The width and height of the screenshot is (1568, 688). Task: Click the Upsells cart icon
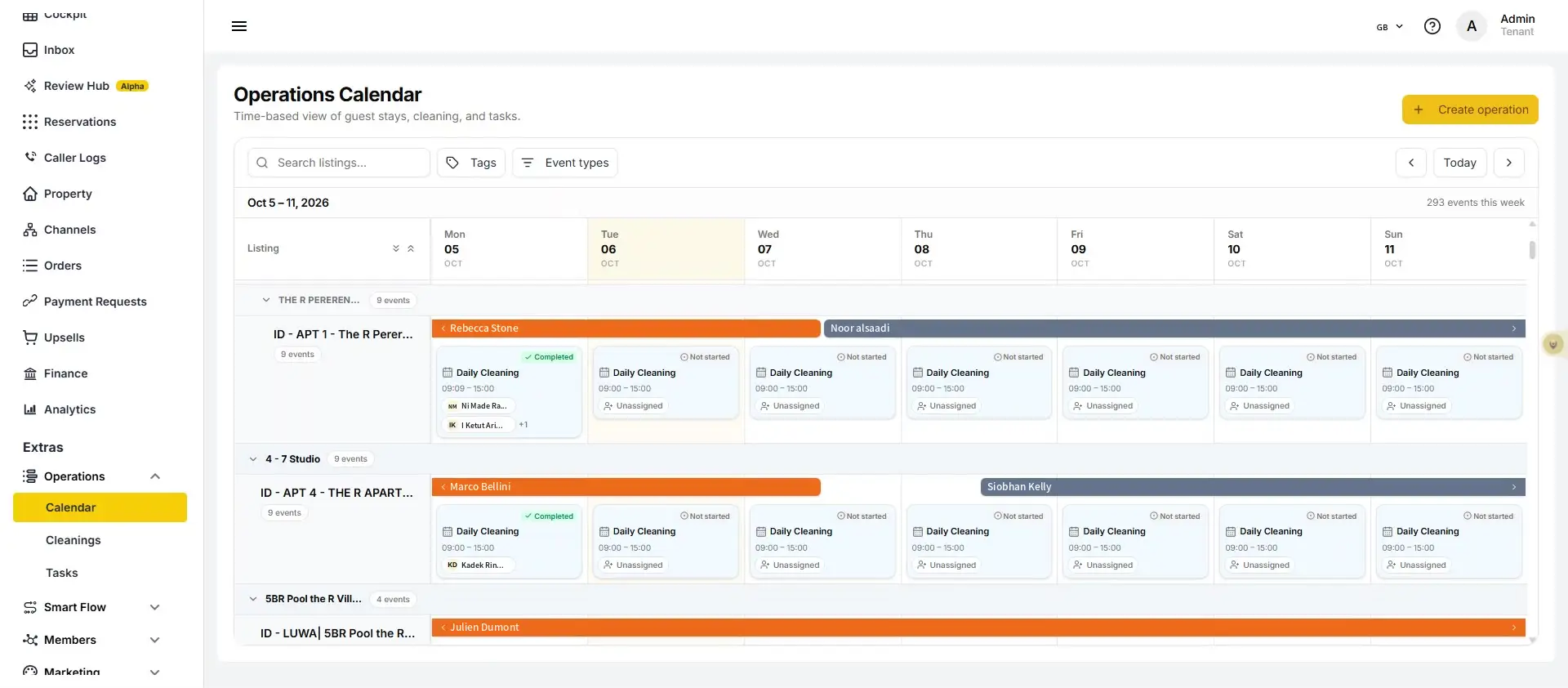click(x=30, y=337)
